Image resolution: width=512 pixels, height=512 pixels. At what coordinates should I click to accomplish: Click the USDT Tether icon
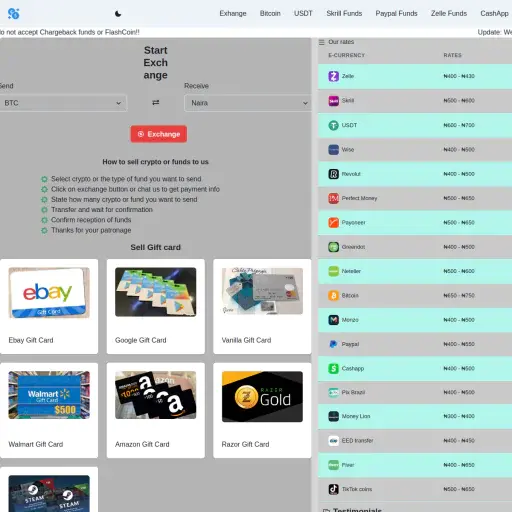333,125
